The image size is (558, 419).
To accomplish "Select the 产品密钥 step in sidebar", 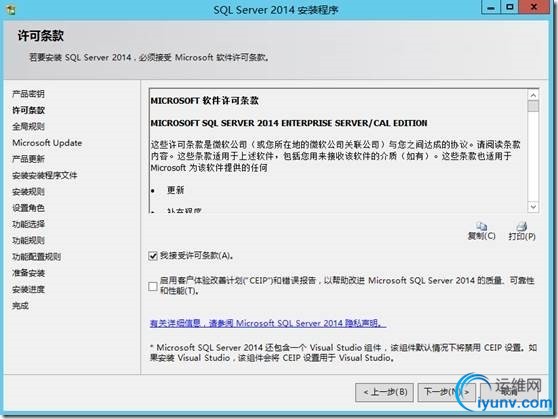I will 28,94.
